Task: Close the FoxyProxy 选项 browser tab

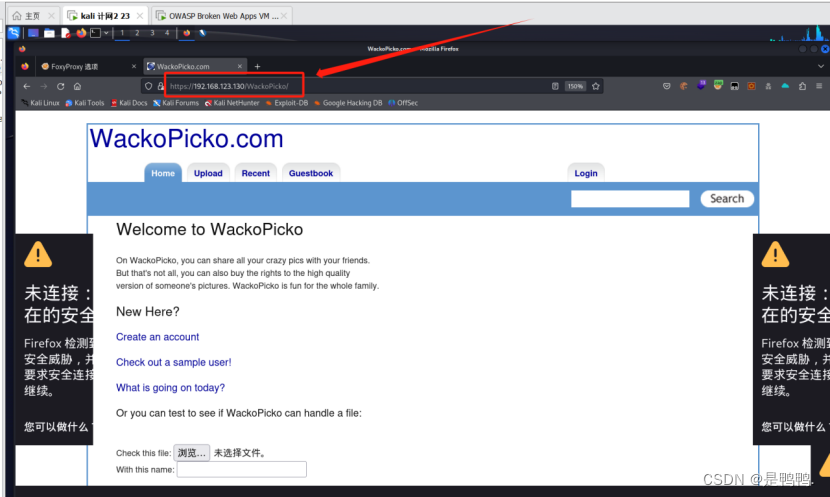Action: (134, 66)
